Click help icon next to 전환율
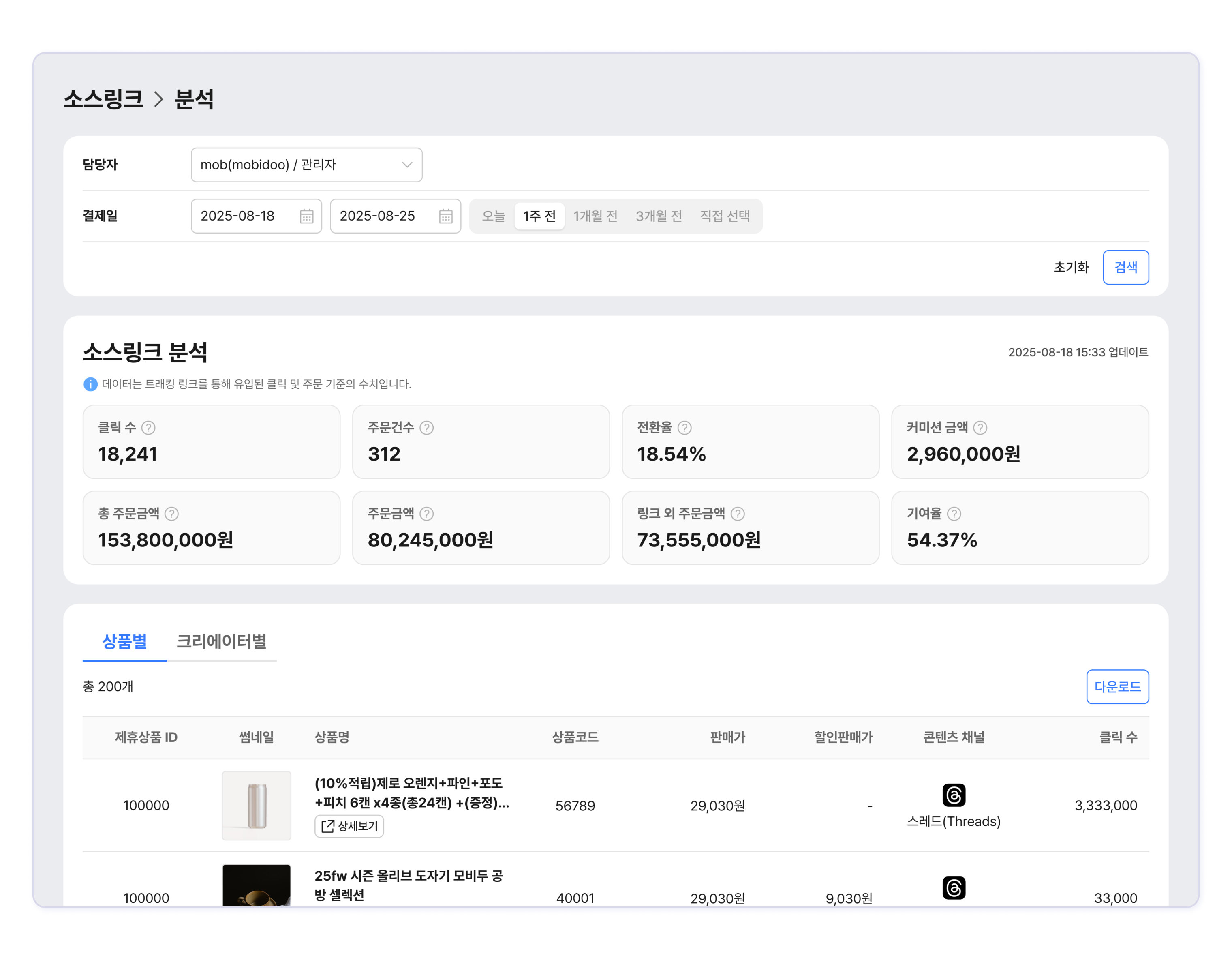The width and height of the screenshot is (1232, 960). pyautogui.click(x=684, y=428)
